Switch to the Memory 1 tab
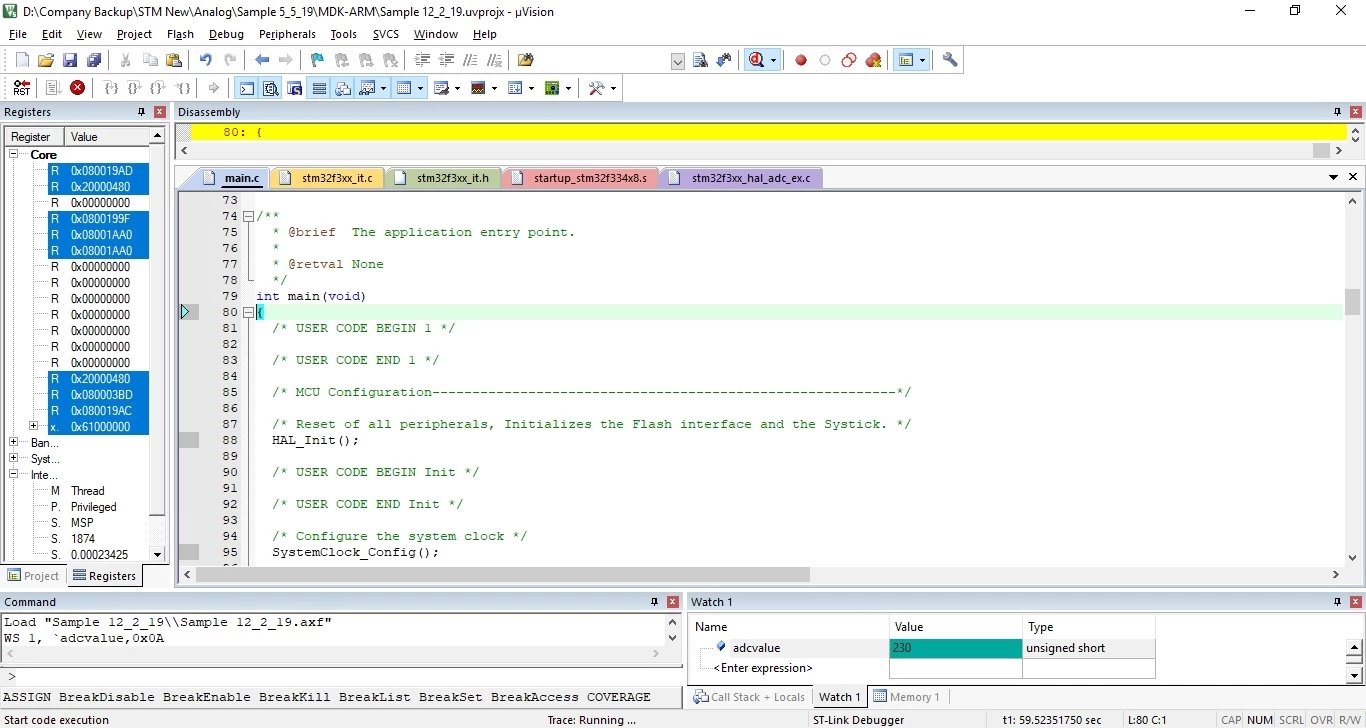 point(906,697)
